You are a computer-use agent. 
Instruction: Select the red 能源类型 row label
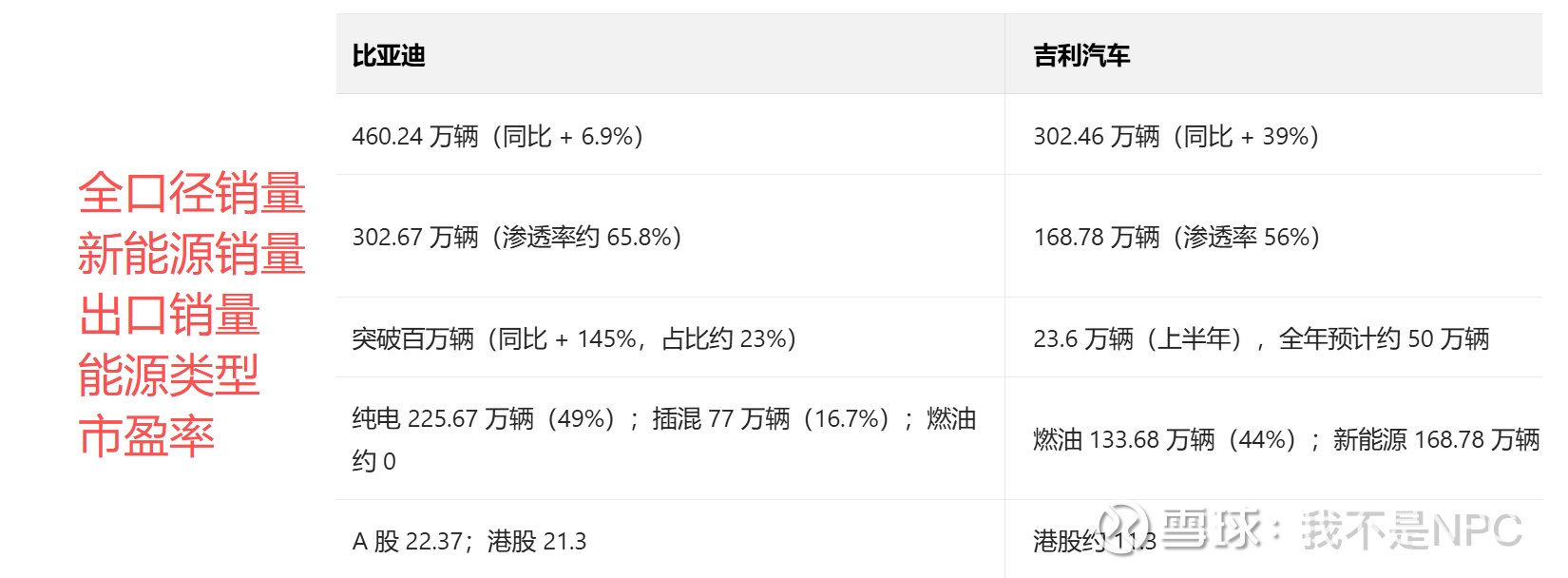(x=168, y=376)
